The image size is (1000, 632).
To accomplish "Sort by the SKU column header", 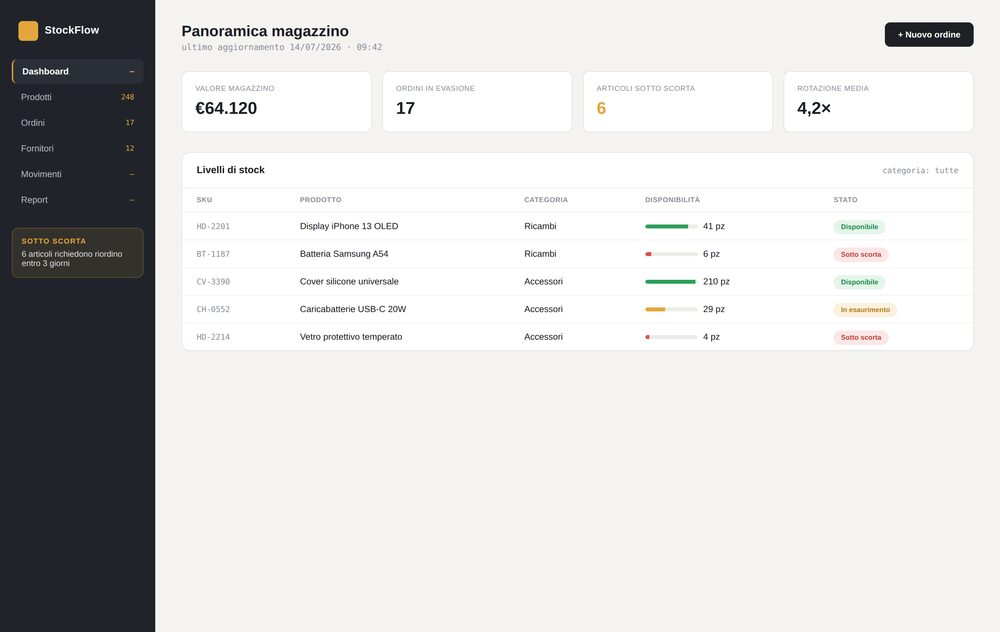I will (204, 200).
